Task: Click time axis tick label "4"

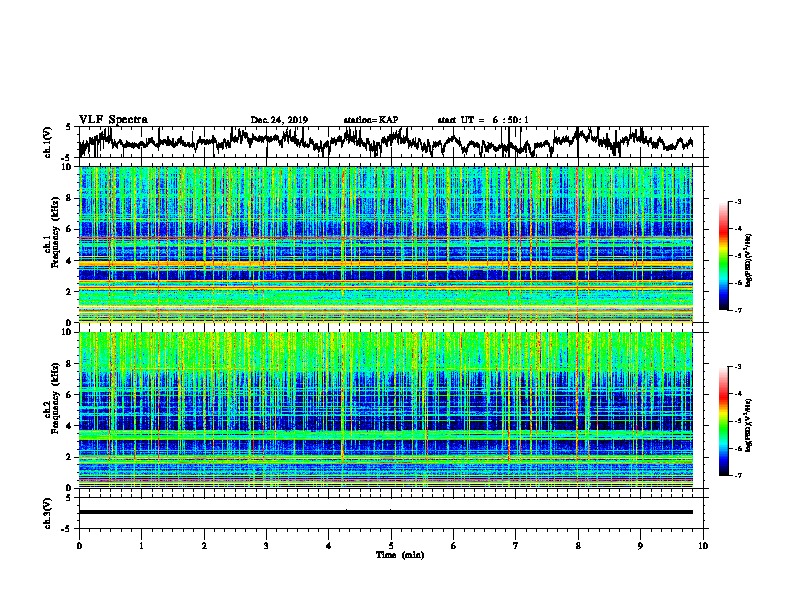Action: (x=329, y=546)
